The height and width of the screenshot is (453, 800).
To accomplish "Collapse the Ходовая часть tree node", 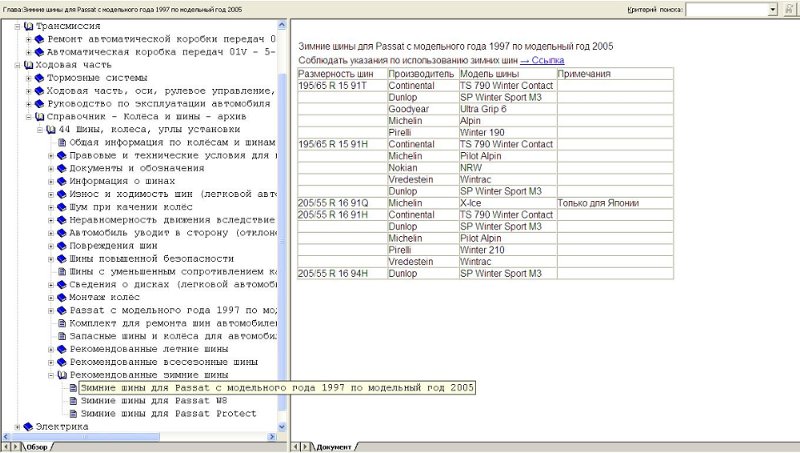I will pos(17,65).
